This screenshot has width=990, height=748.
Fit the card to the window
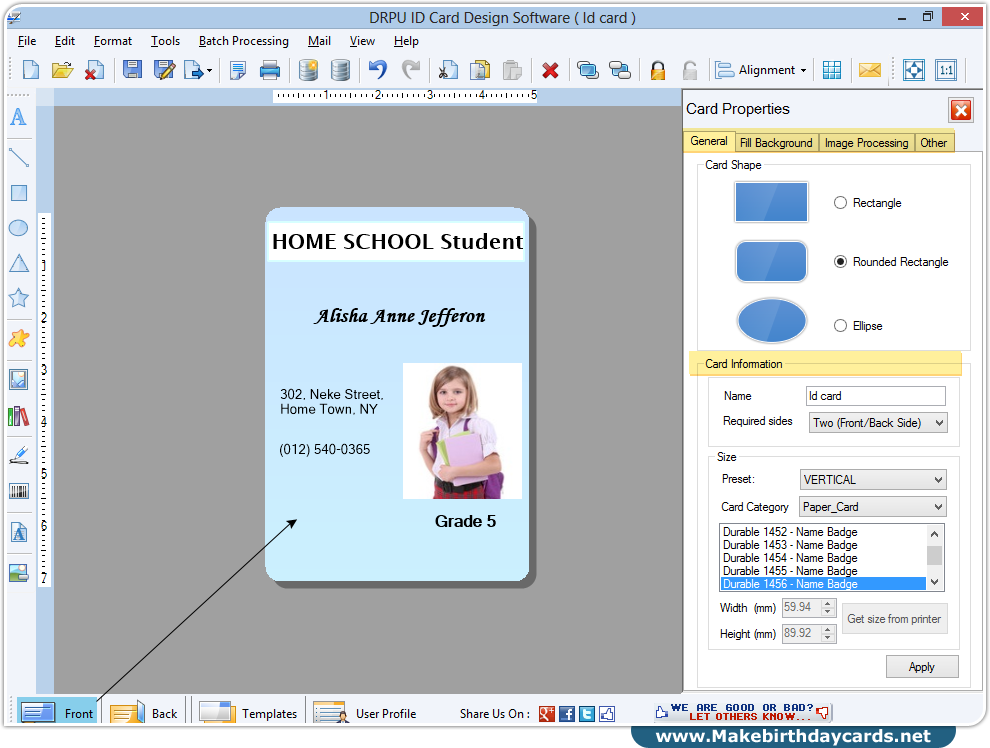(914, 70)
